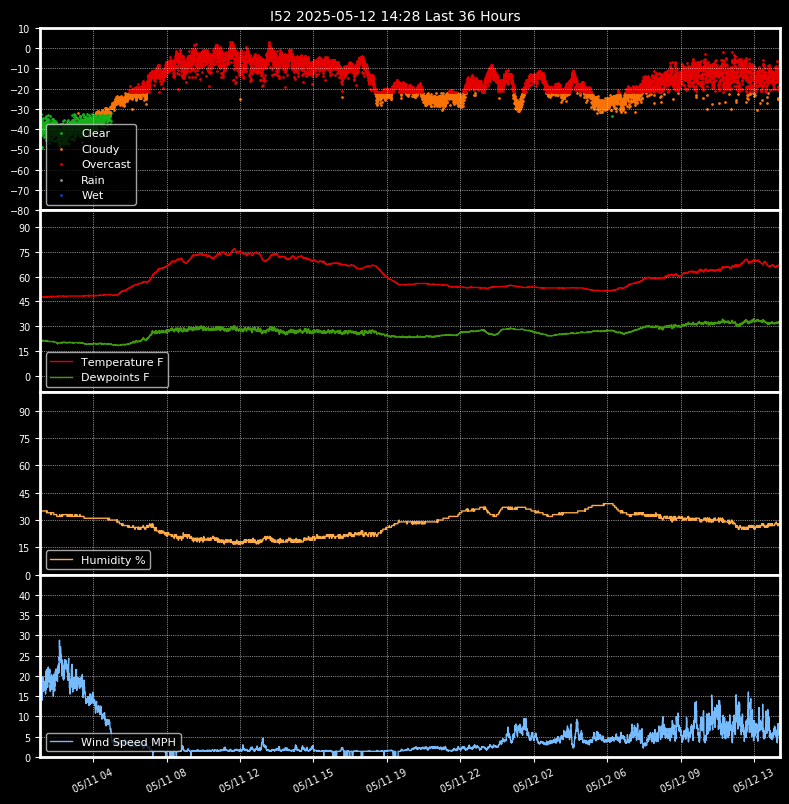Image resolution: width=789 pixels, height=804 pixels.
Task: Select the "05/11 12" time axis label
Action: pyautogui.click(x=239, y=780)
